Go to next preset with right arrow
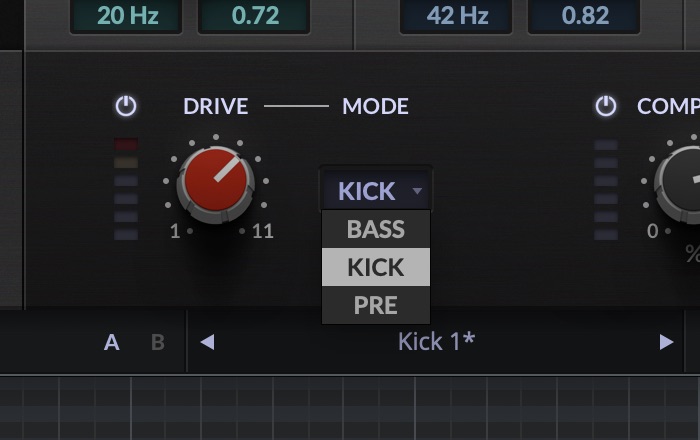Viewport: 700px width, 440px height. click(x=666, y=342)
